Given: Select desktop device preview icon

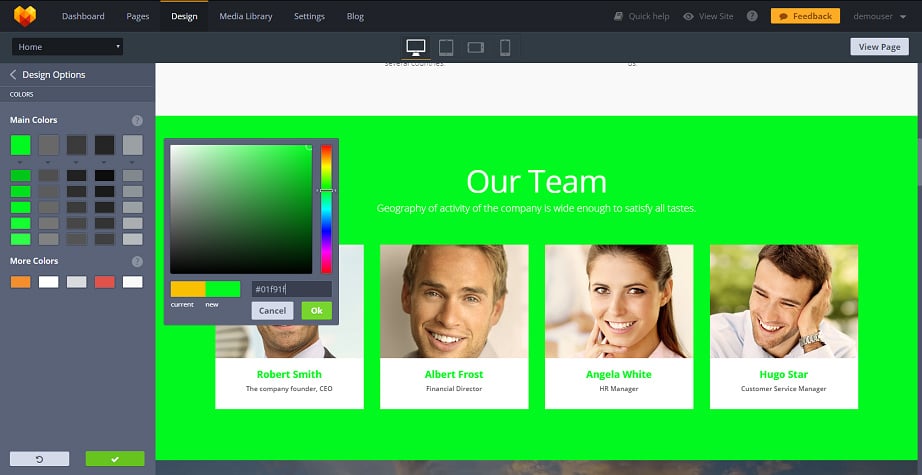Looking at the screenshot, I should pyautogui.click(x=416, y=47).
